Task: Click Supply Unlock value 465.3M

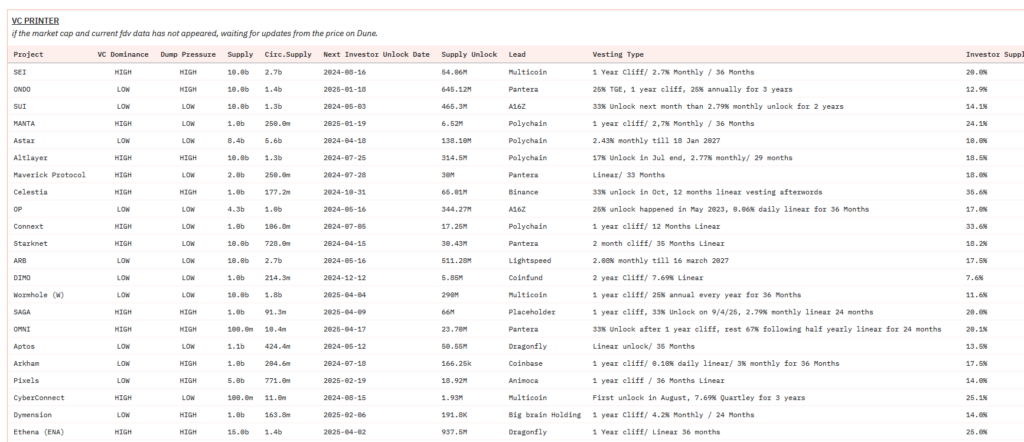Action: [454, 106]
